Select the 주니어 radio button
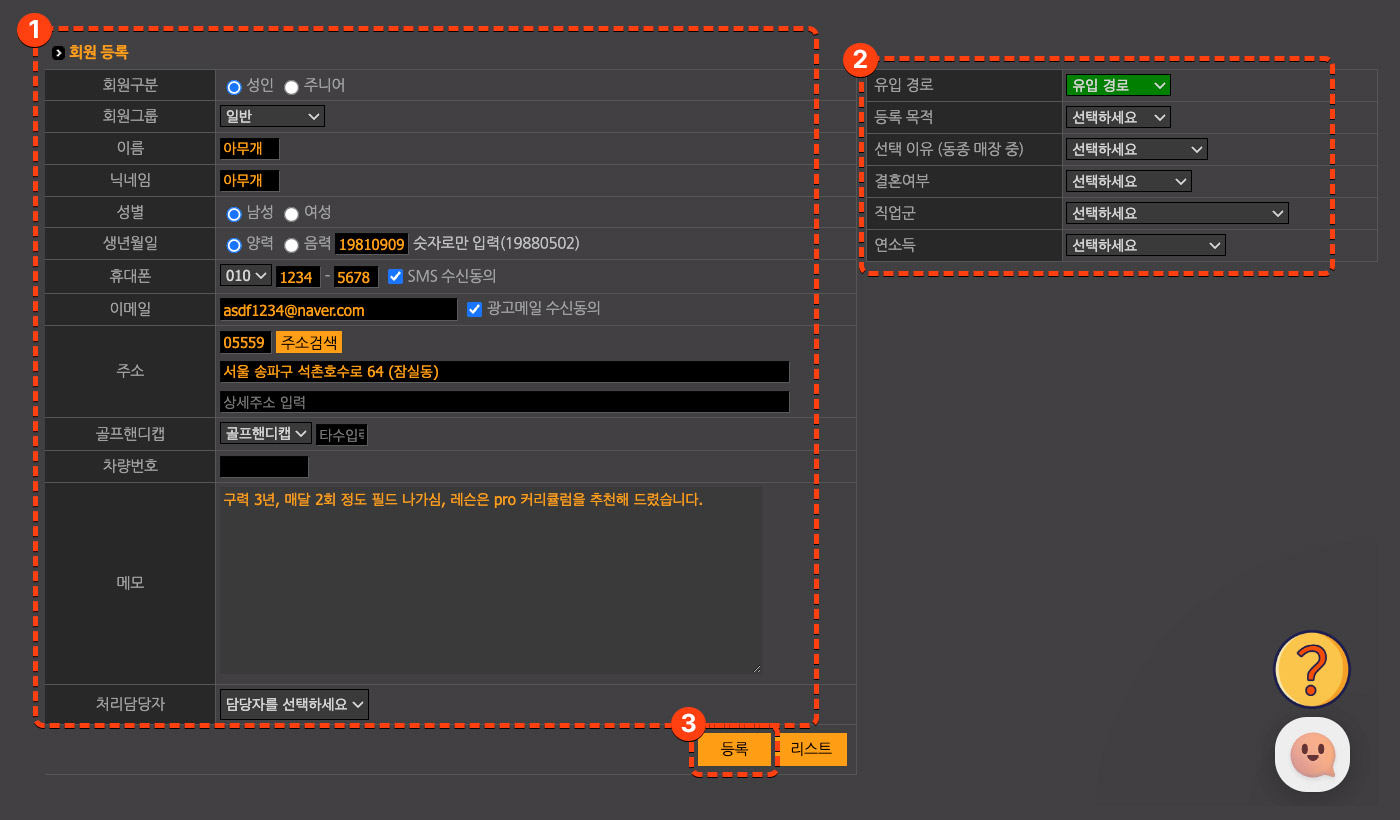 [x=292, y=87]
